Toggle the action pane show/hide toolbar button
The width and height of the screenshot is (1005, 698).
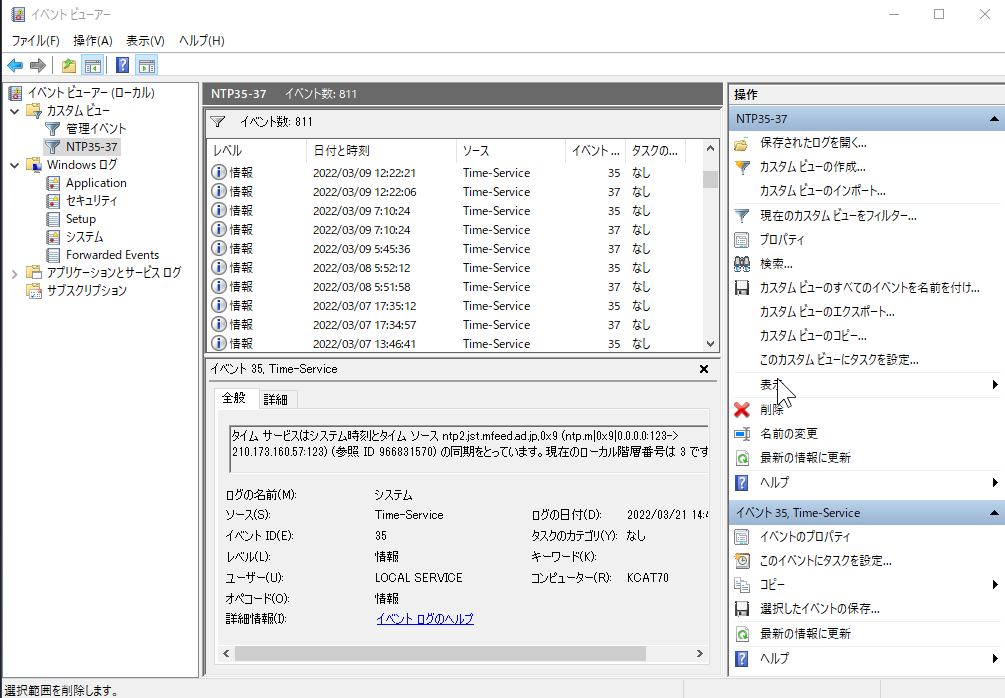tap(147, 66)
